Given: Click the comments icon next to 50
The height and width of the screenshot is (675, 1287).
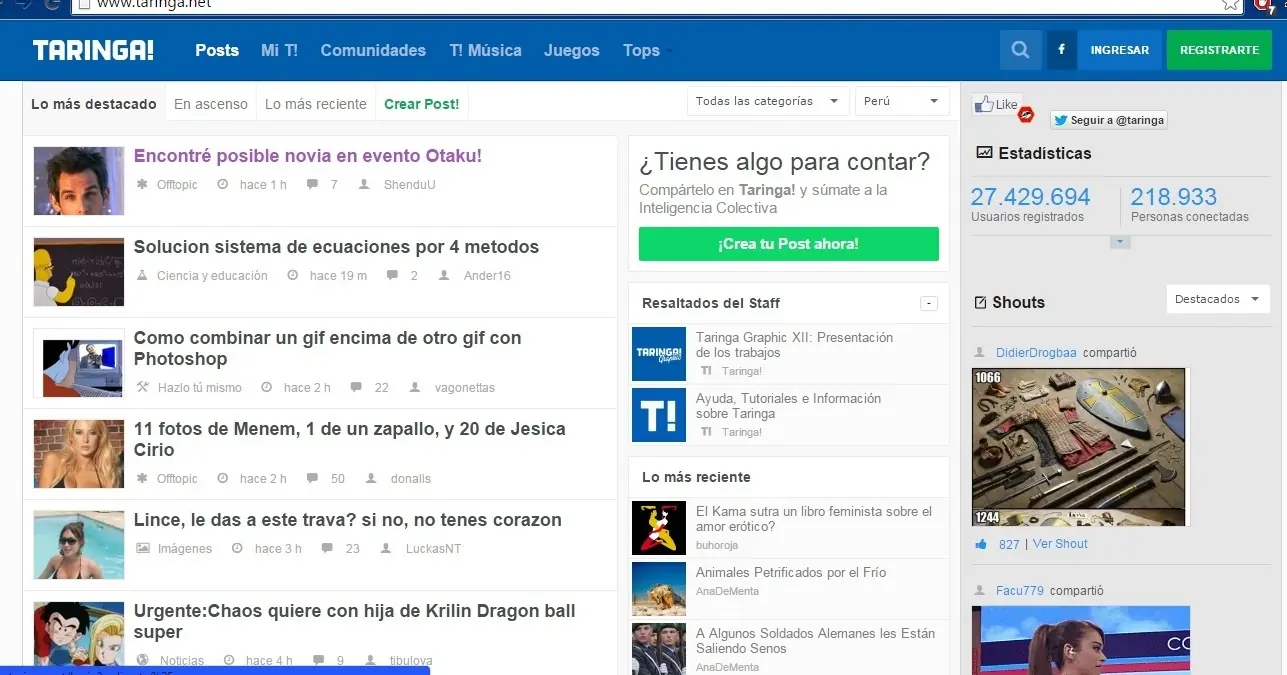Looking at the screenshot, I should point(312,479).
